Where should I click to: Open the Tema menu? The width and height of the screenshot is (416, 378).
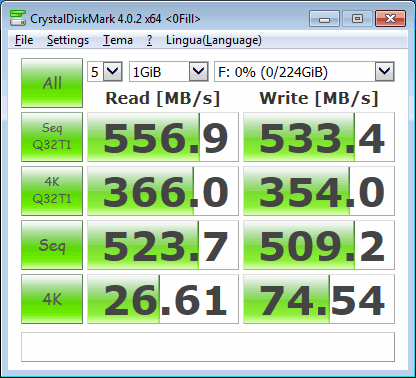pos(118,40)
